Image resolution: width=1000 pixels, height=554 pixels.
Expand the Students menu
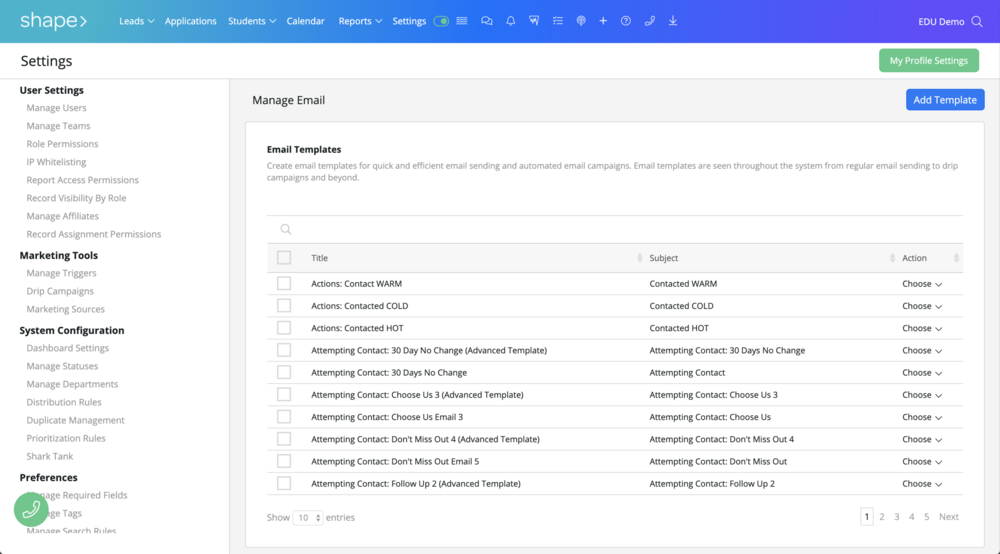click(x=252, y=21)
